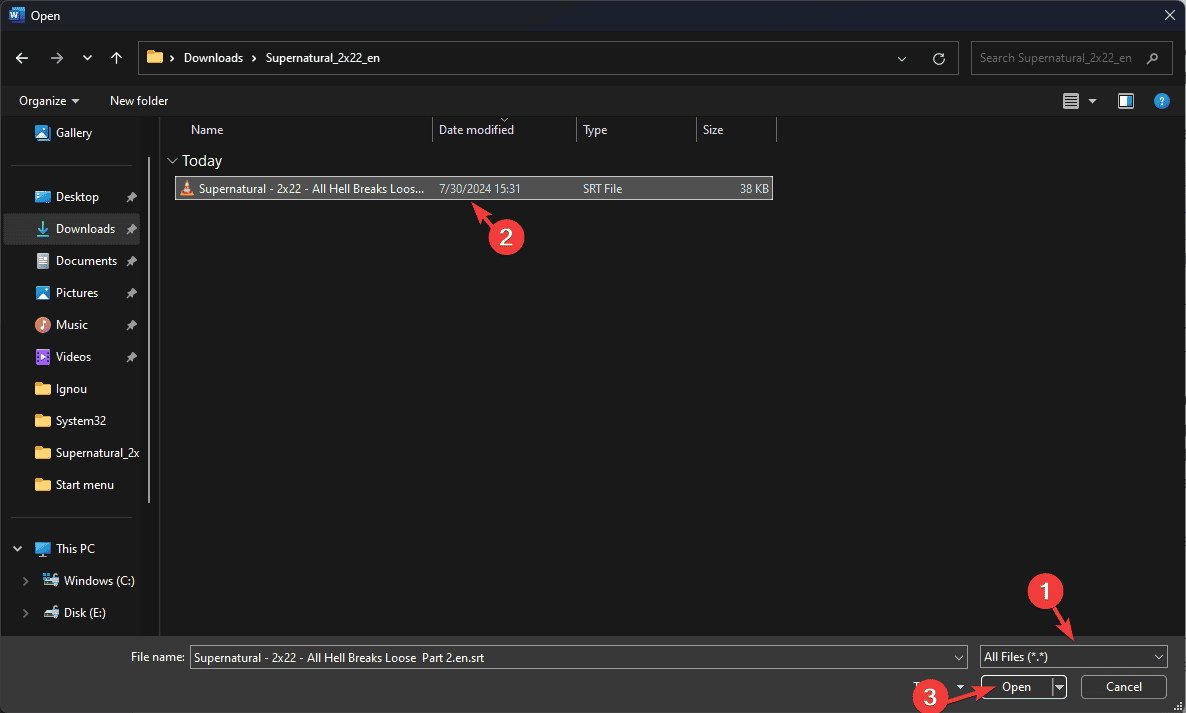1186x713 pixels.
Task: Select the Windows (C:) drive
Action: (99, 581)
